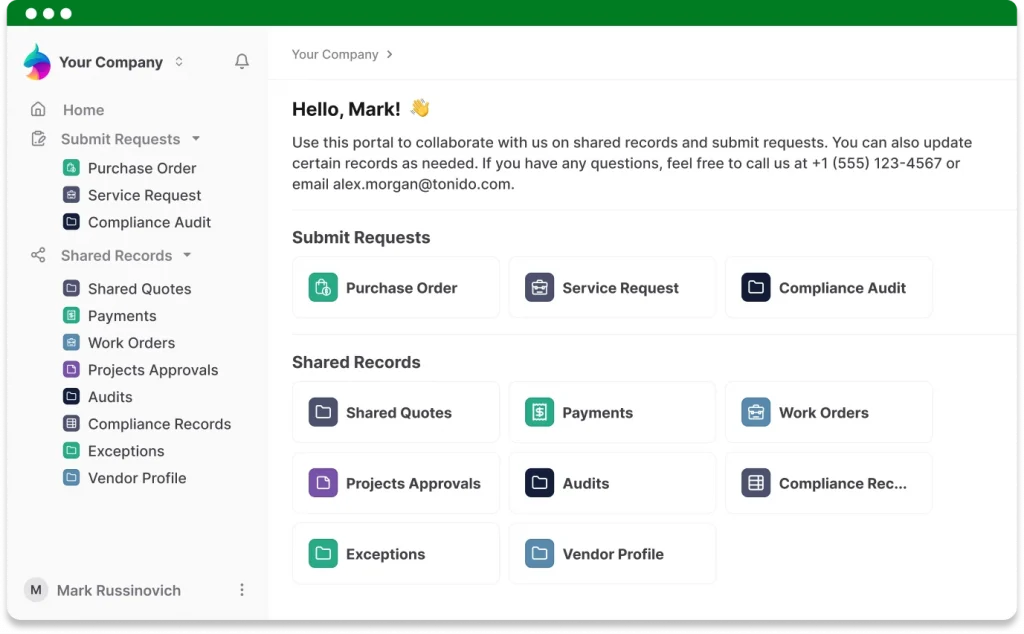Viewport: 1024px width, 634px height.
Task: Click the Compliance Records card's table icon
Action: [x=755, y=483]
